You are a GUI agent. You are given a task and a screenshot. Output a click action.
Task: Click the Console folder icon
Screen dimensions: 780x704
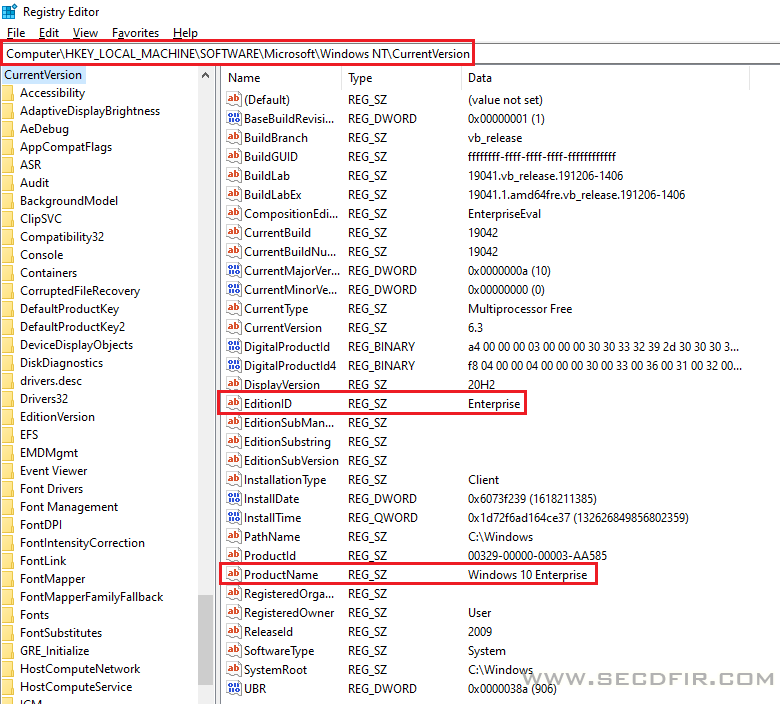click(8, 255)
